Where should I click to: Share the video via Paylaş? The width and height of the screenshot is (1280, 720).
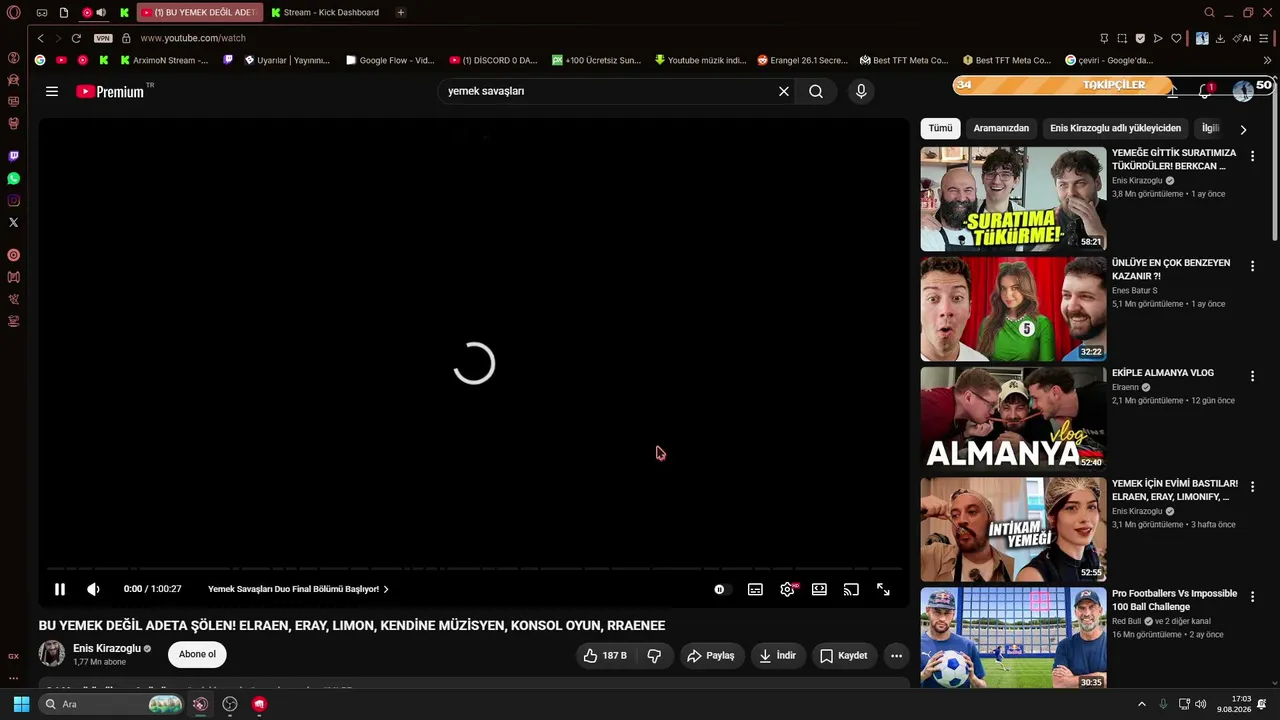coord(711,655)
